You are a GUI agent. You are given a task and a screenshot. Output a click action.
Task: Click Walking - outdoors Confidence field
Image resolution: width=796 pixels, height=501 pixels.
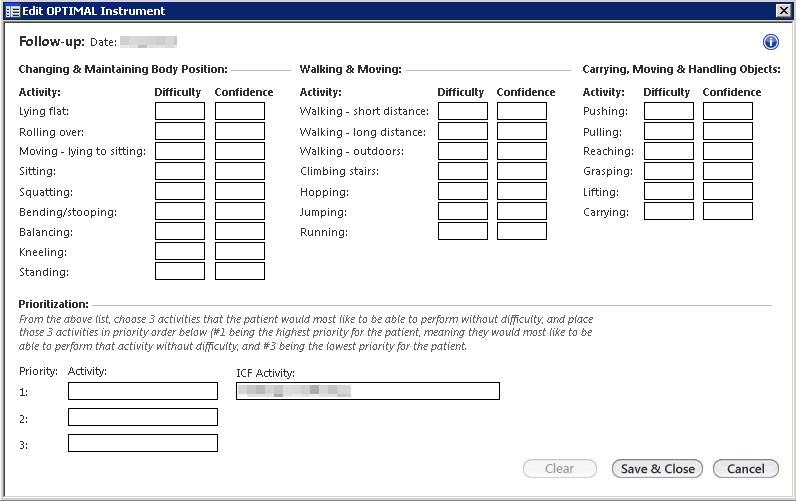pos(522,151)
